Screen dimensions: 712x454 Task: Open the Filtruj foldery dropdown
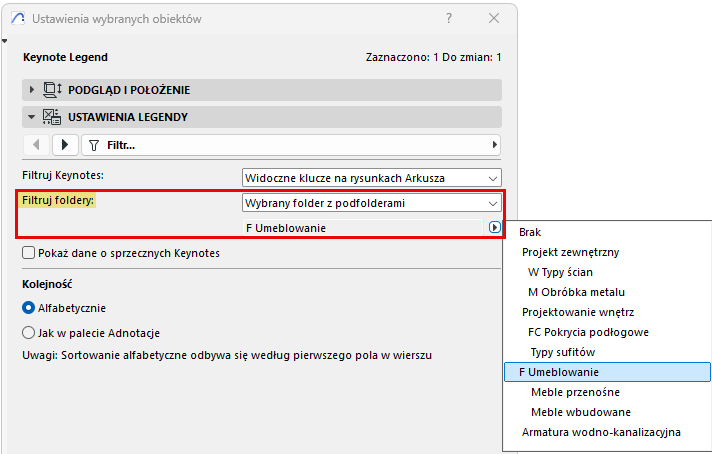click(371, 203)
